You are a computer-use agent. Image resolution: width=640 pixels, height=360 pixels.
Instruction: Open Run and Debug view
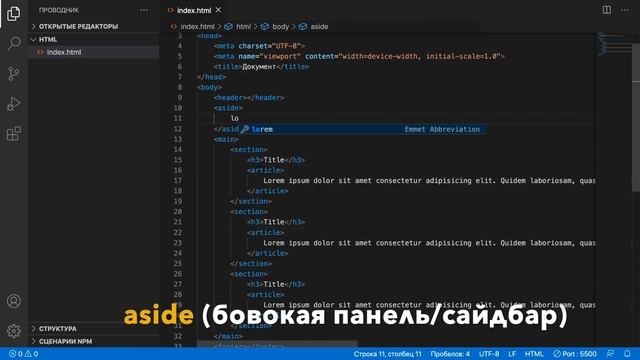(x=13, y=104)
